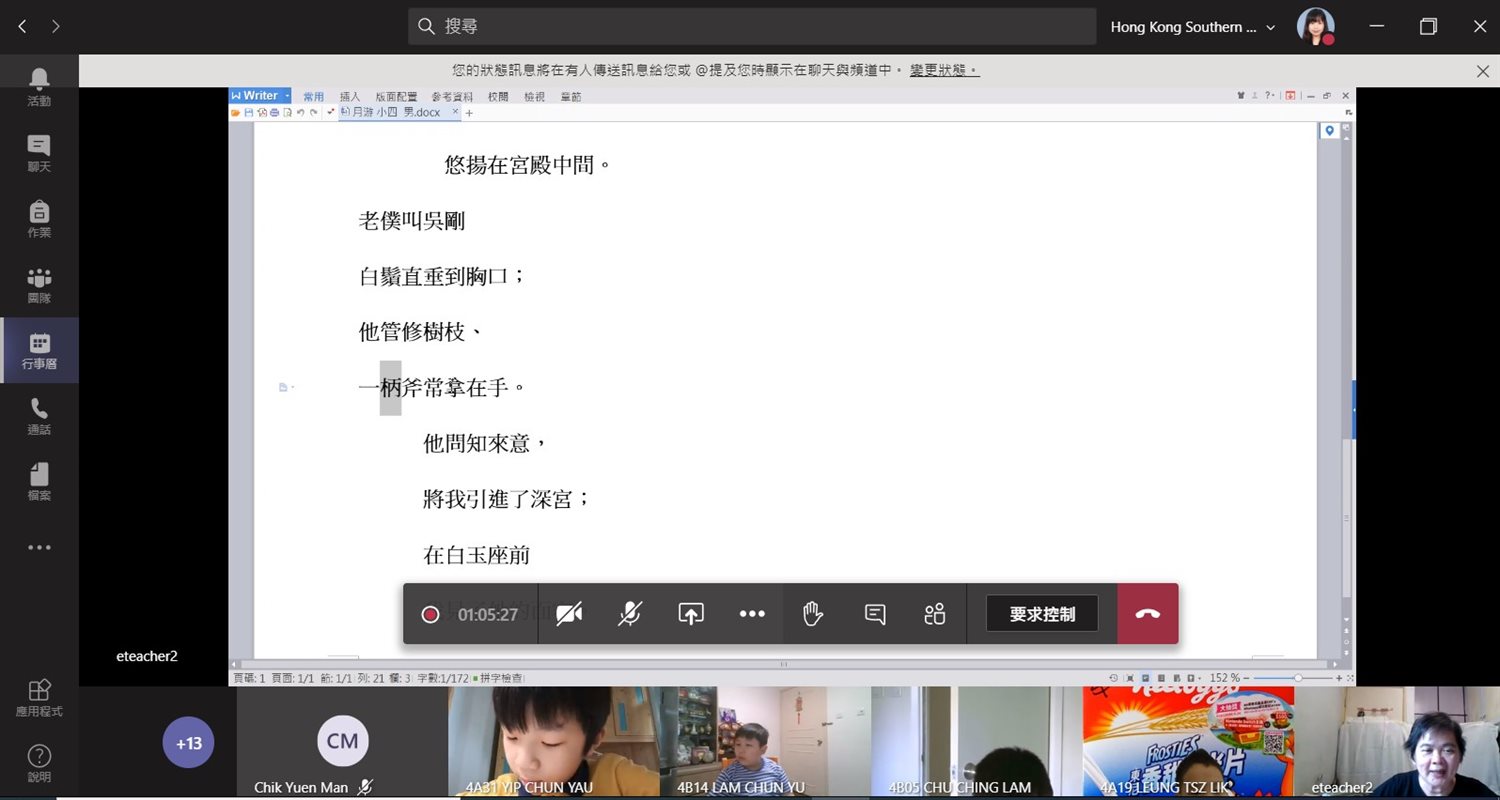1500x800 pixels.
Task: Show the participants list
Action: 935,614
